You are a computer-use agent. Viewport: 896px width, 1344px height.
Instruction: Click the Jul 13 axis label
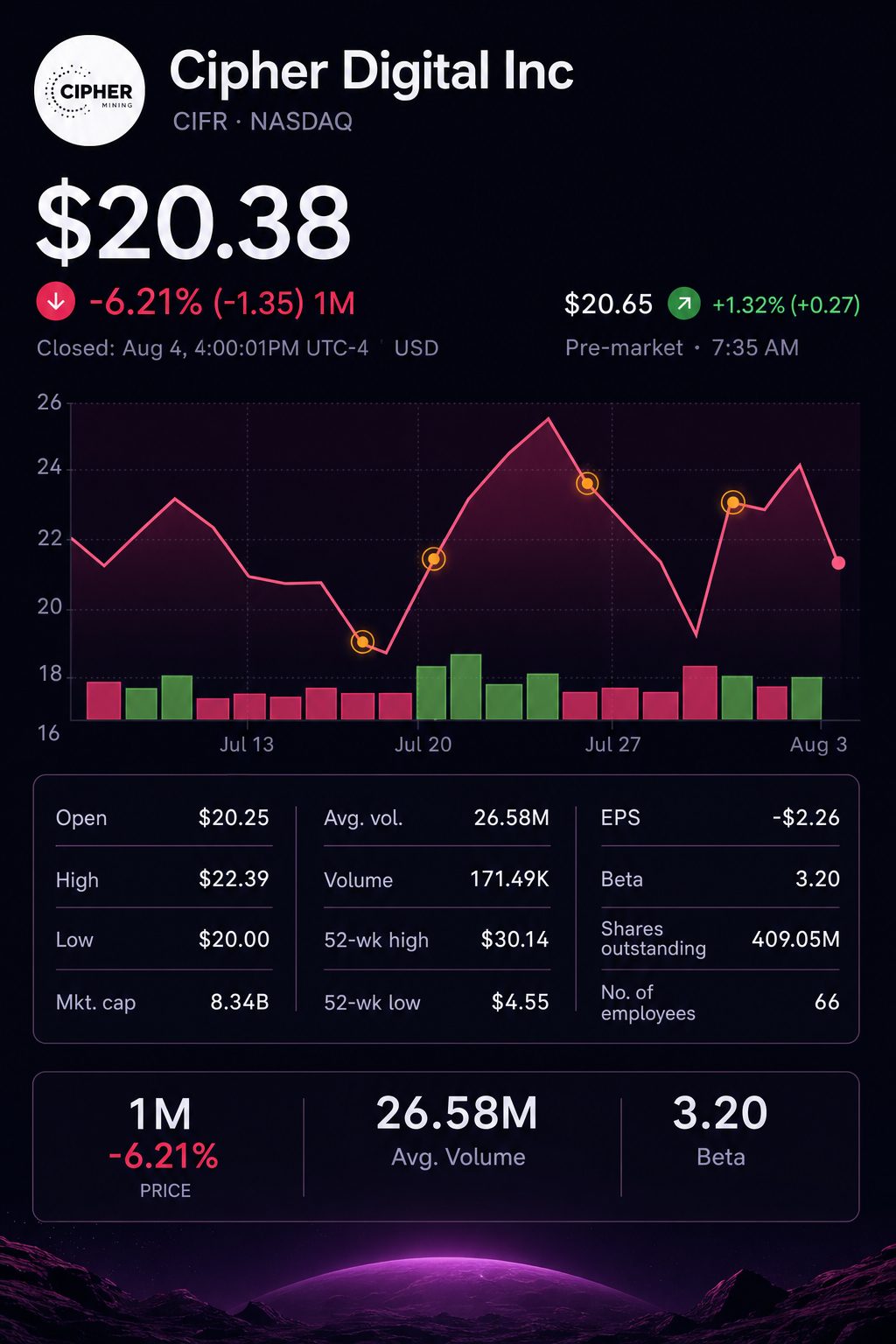(x=246, y=745)
